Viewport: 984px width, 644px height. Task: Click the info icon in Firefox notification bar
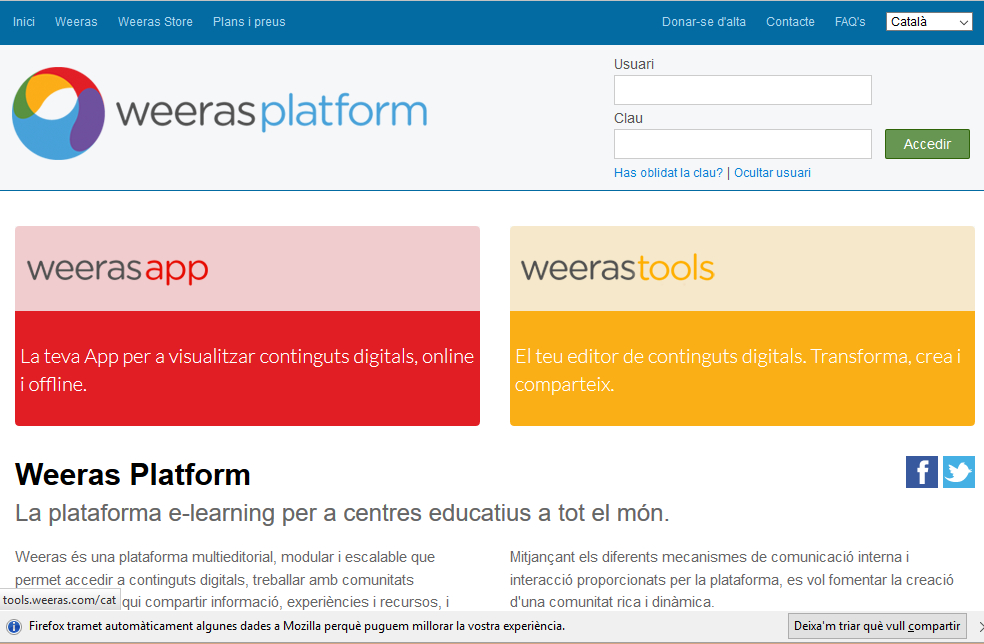(14, 626)
